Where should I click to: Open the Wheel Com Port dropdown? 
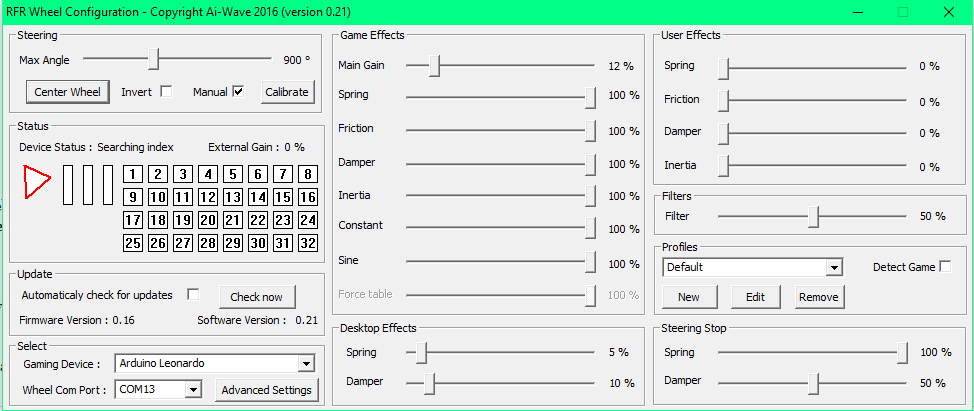(193, 389)
